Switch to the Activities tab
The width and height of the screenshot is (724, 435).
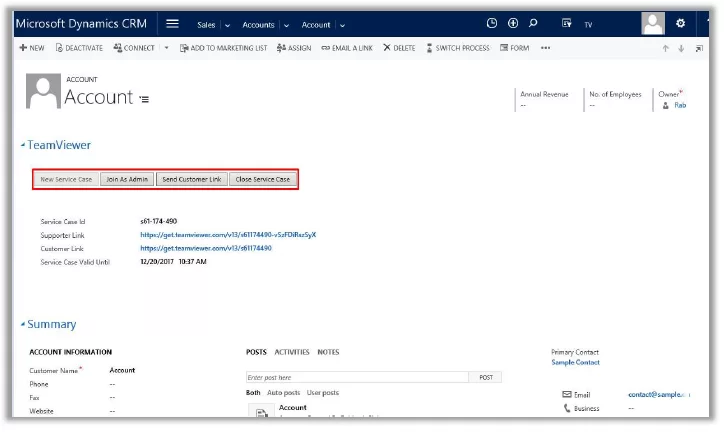point(292,352)
